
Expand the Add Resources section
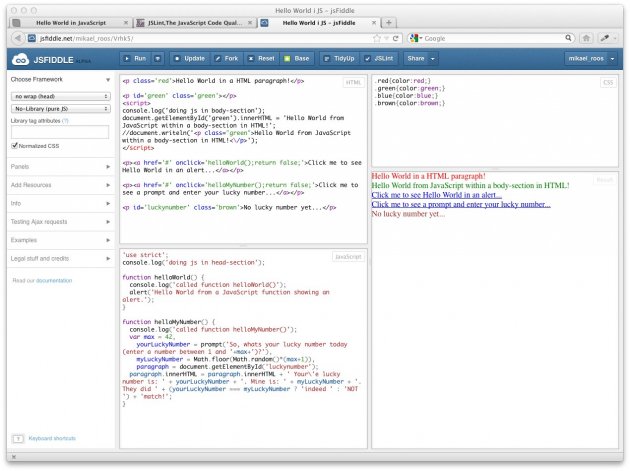click(x=60, y=185)
